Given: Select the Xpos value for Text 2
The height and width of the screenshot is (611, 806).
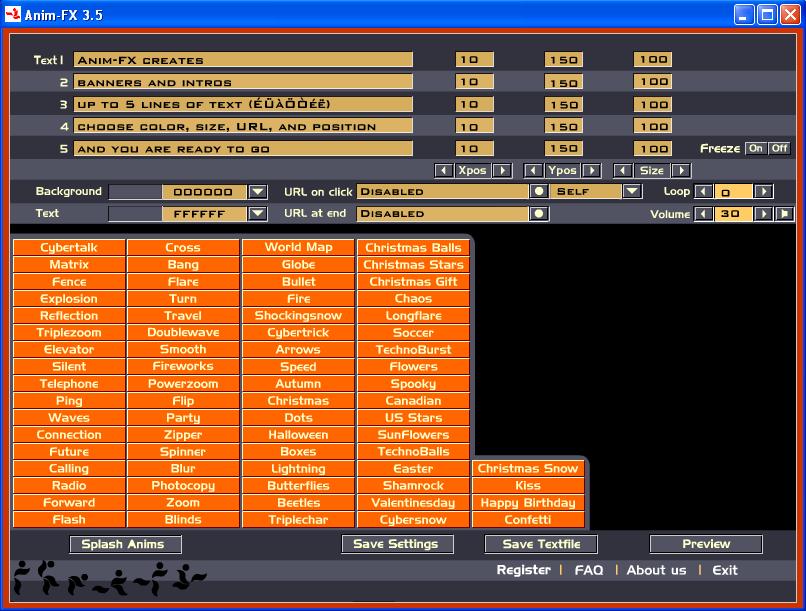Looking at the screenshot, I should pos(474,82).
